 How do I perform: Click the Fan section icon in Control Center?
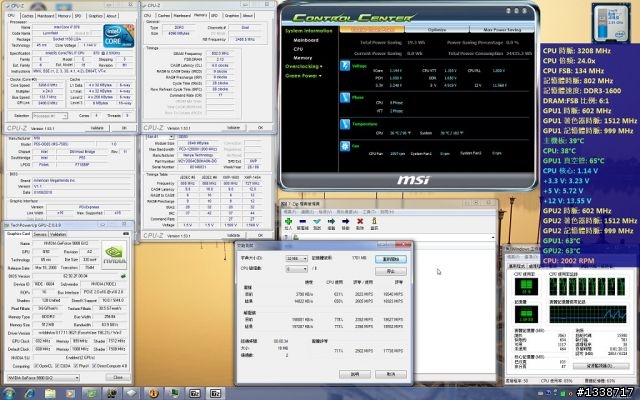tap(345, 146)
